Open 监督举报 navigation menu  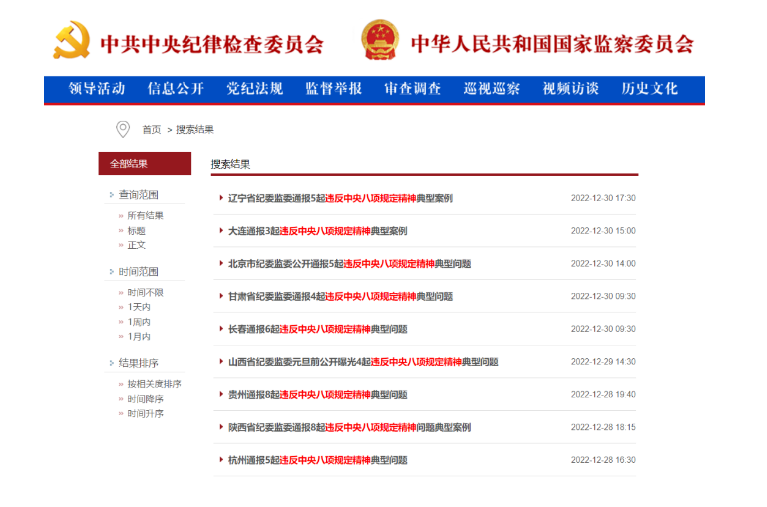334,89
